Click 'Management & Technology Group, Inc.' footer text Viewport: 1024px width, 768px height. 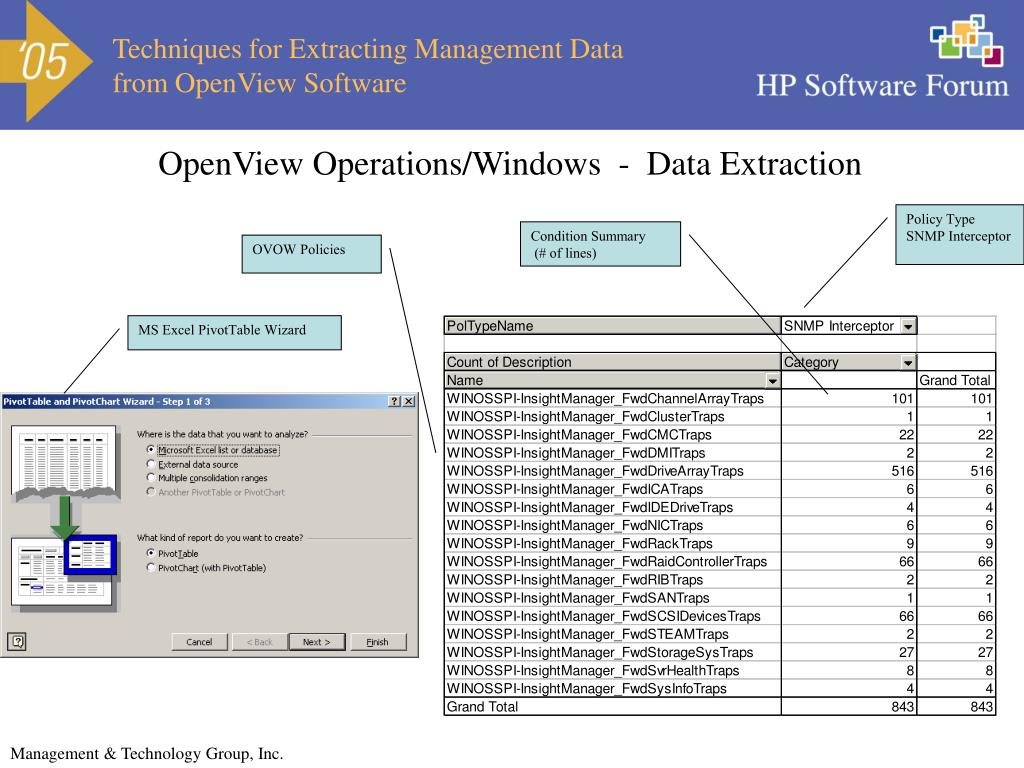[147, 754]
